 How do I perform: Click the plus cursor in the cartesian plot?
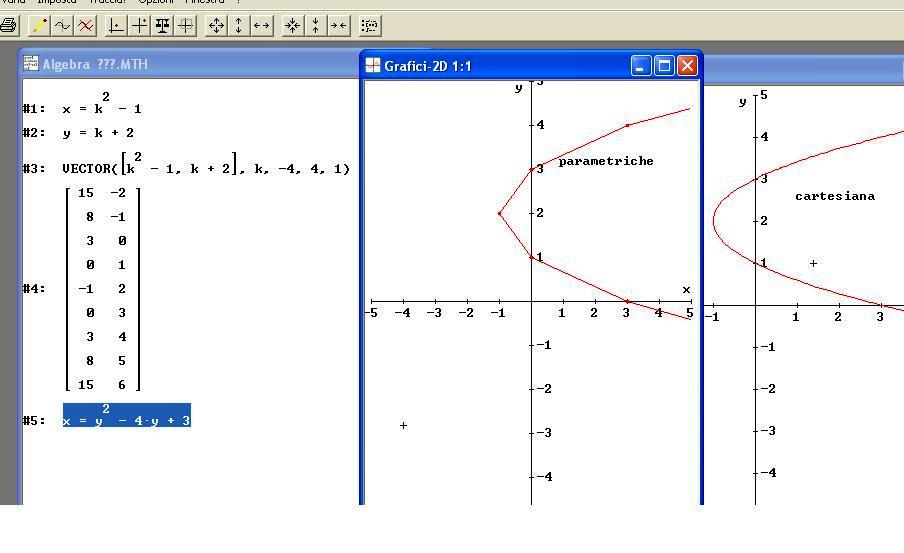click(813, 264)
